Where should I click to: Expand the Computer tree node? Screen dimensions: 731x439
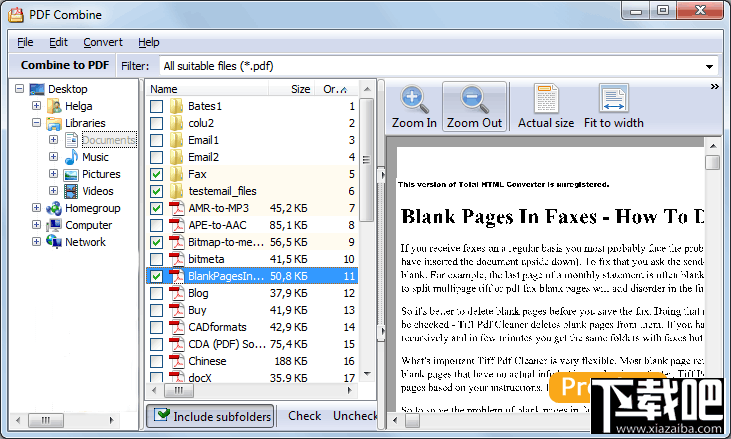pos(36,225)
